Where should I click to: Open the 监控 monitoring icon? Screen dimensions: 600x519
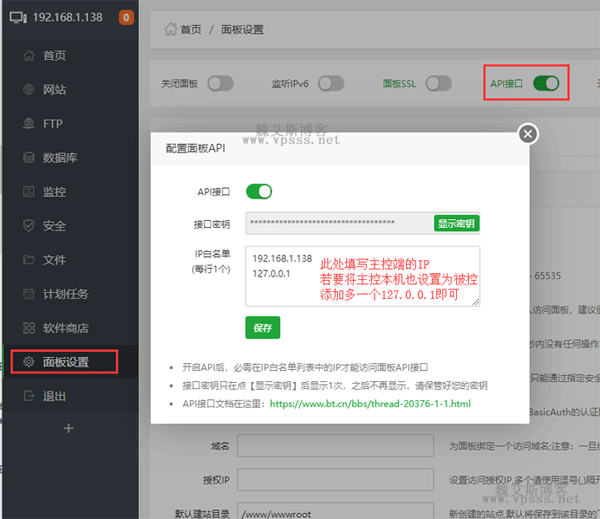pyautogui.click(x=27, y=192)
